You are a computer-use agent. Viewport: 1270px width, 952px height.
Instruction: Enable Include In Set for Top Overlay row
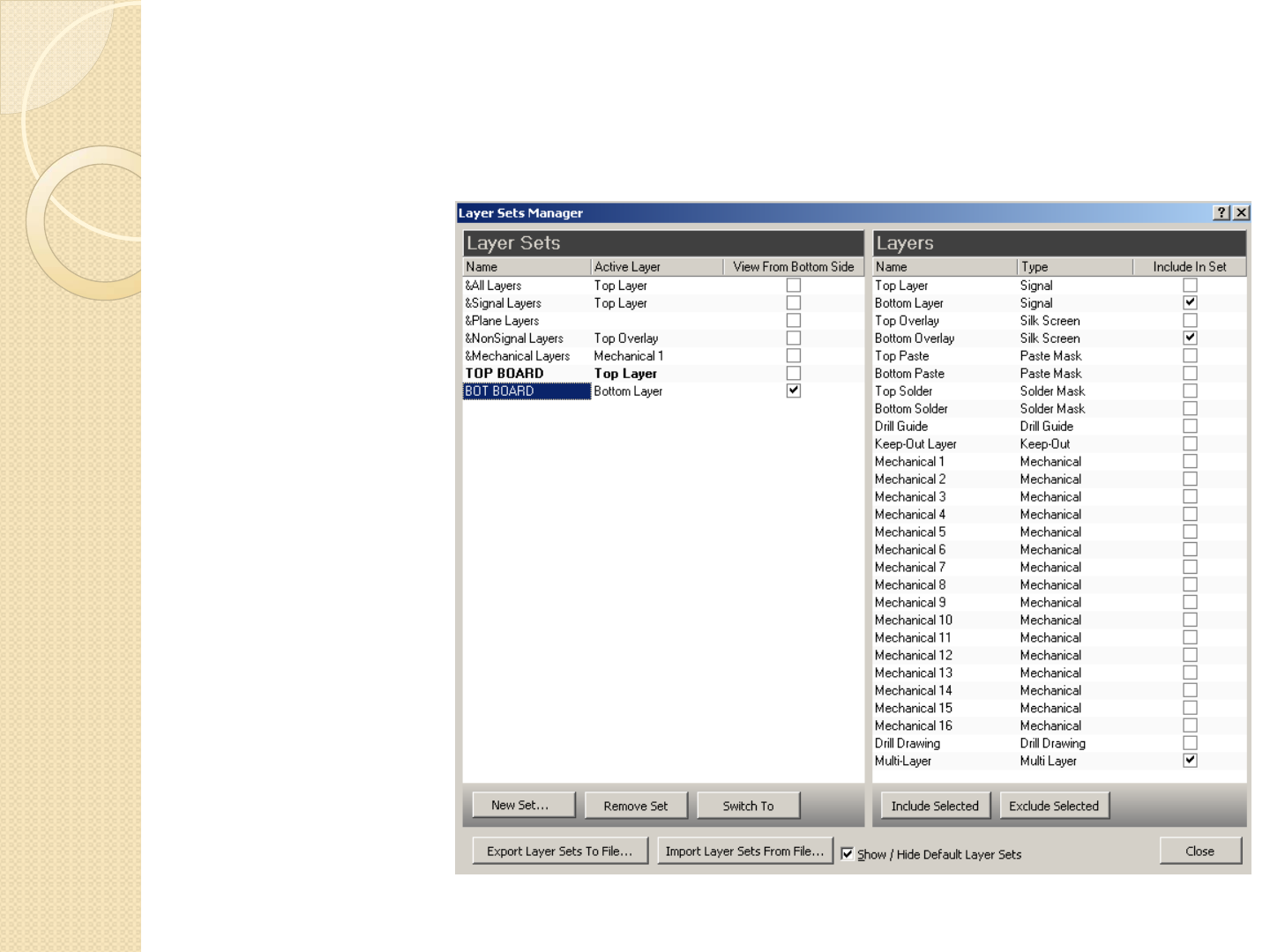pyautogui.click(x=1191, y=321)
